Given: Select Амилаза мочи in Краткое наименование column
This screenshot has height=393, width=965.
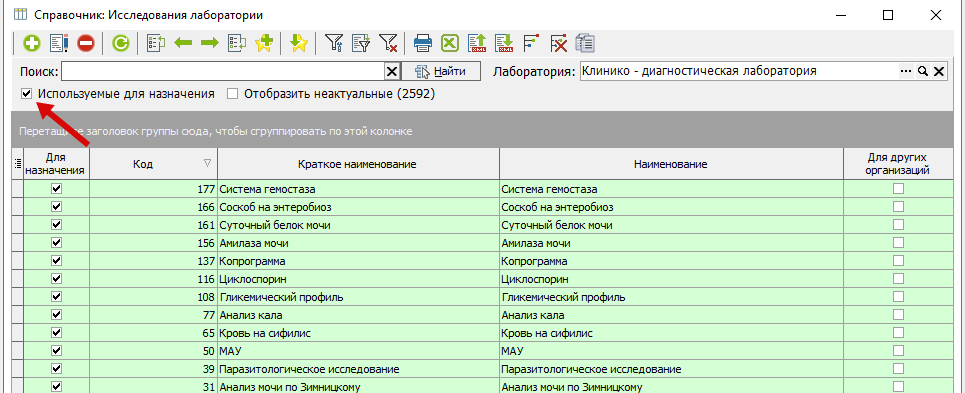Looking at the screenshot, I should (x=358, y=243).
